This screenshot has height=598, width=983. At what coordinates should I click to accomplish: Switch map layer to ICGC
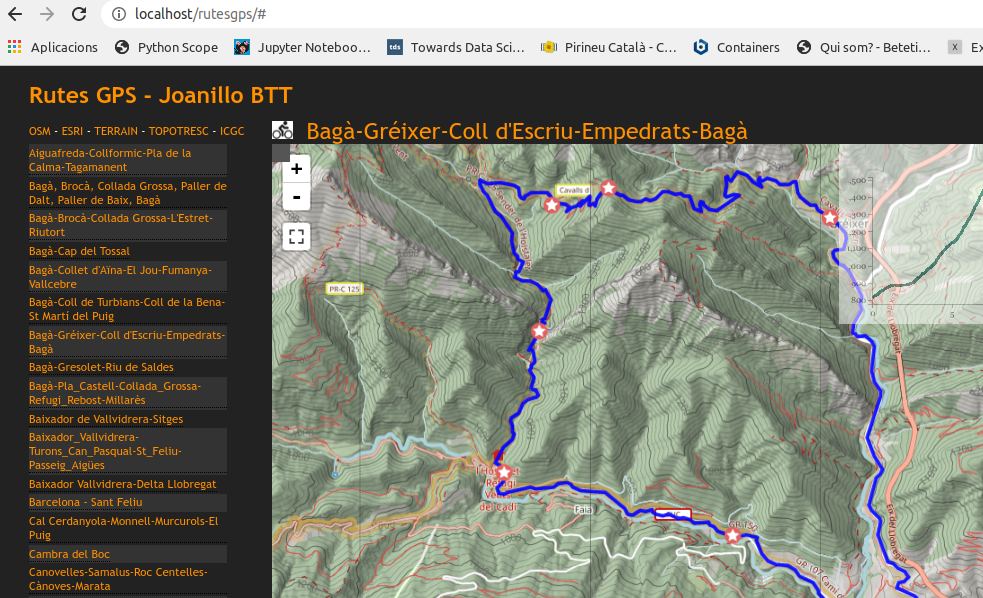[x=232, y=131]
